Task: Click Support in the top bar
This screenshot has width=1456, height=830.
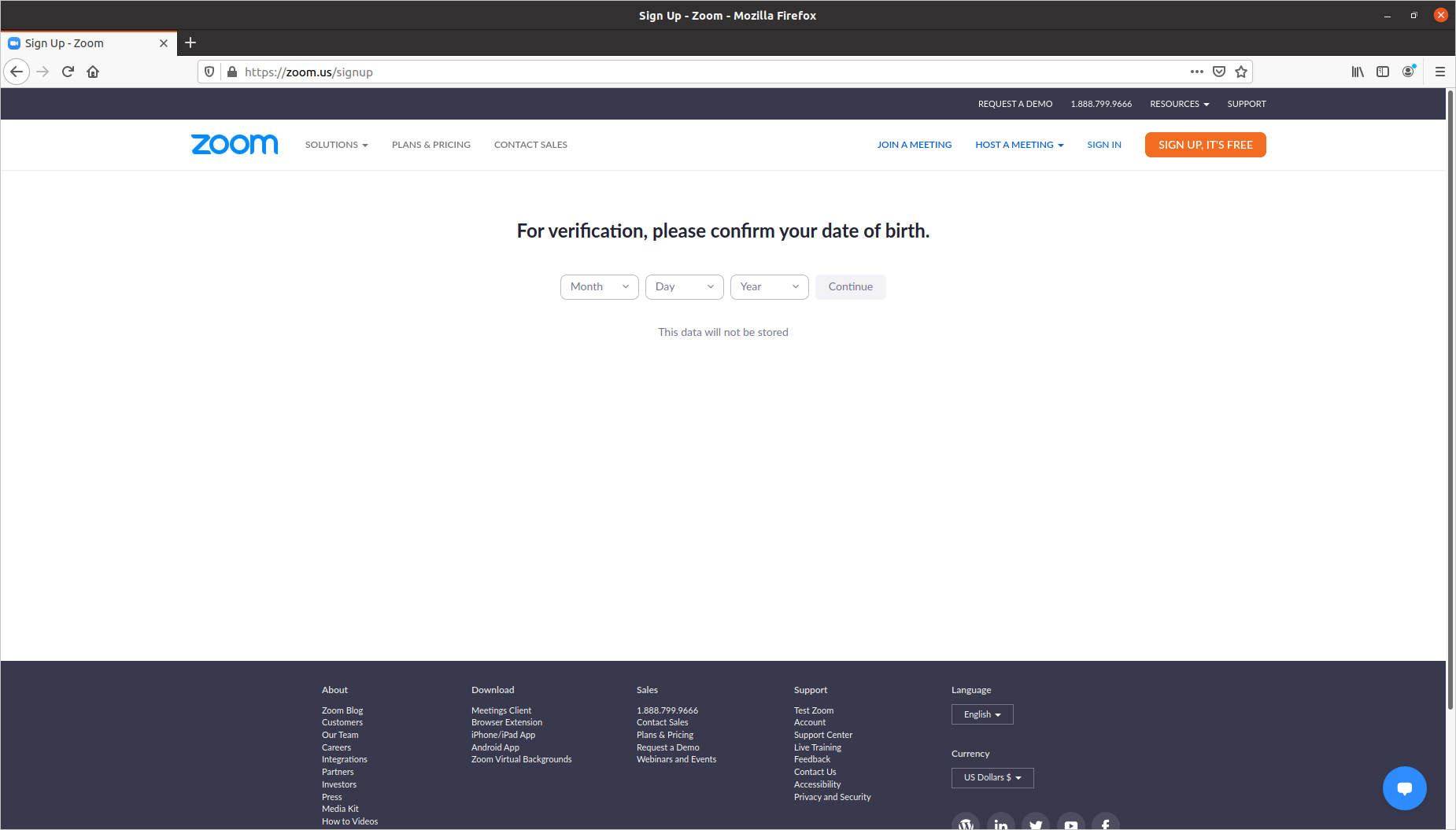Action: pyautogui.click(x=1247, y=104)
